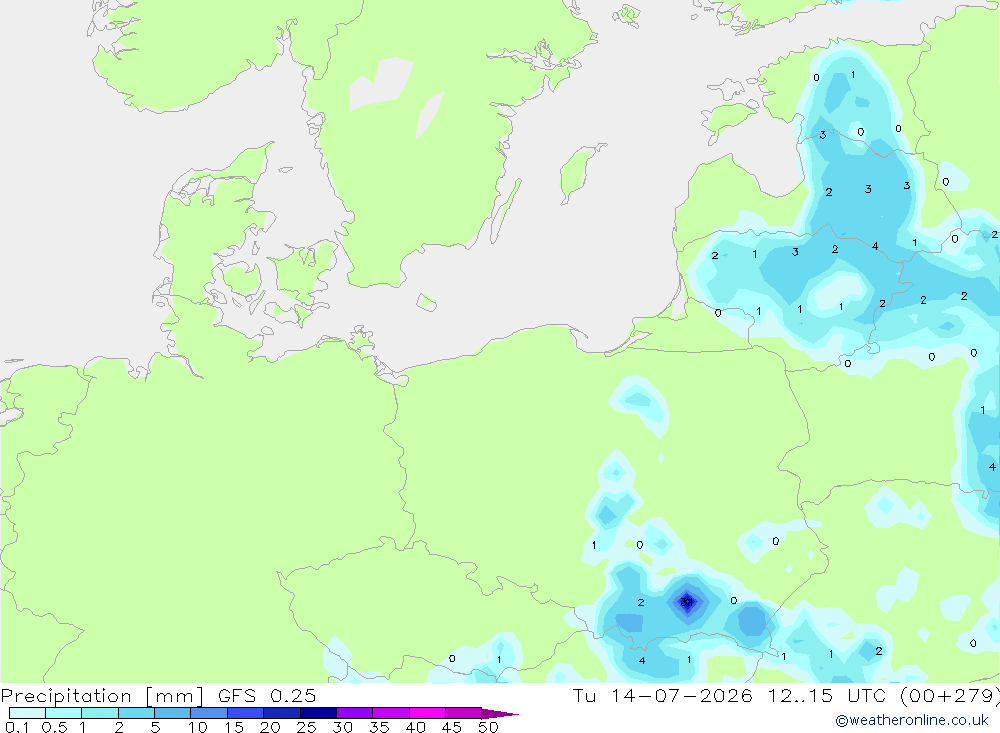This screenshot has width=1000, height=733.
Task: Pick the 5–10 mm legend color swatch
Action: [173, 713]
